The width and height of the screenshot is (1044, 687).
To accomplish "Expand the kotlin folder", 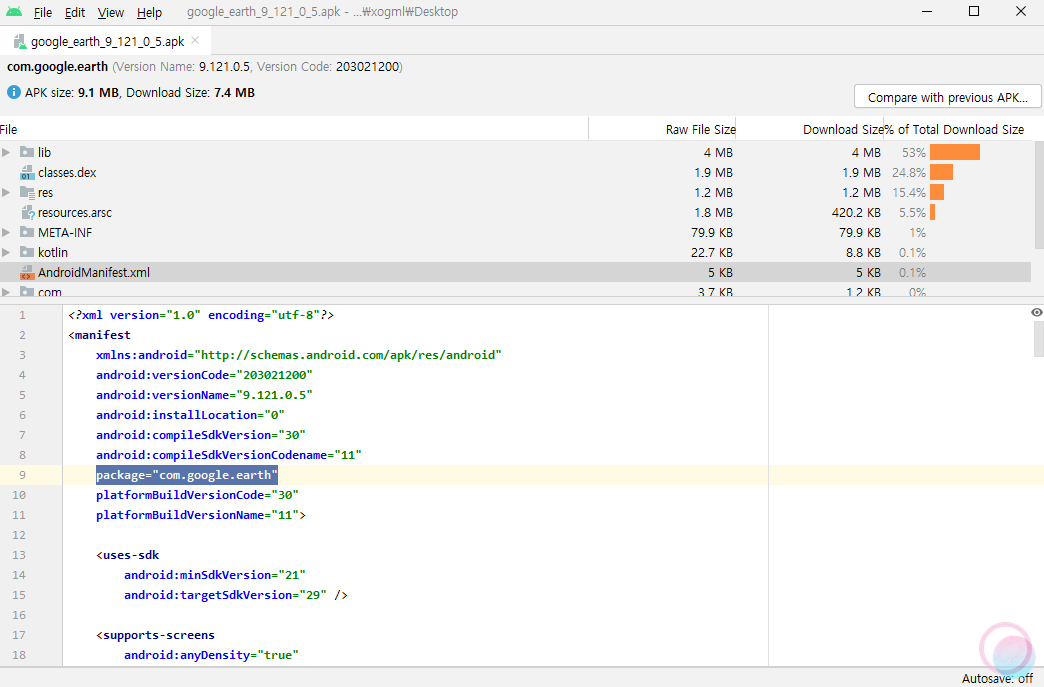I will [6, 252].
